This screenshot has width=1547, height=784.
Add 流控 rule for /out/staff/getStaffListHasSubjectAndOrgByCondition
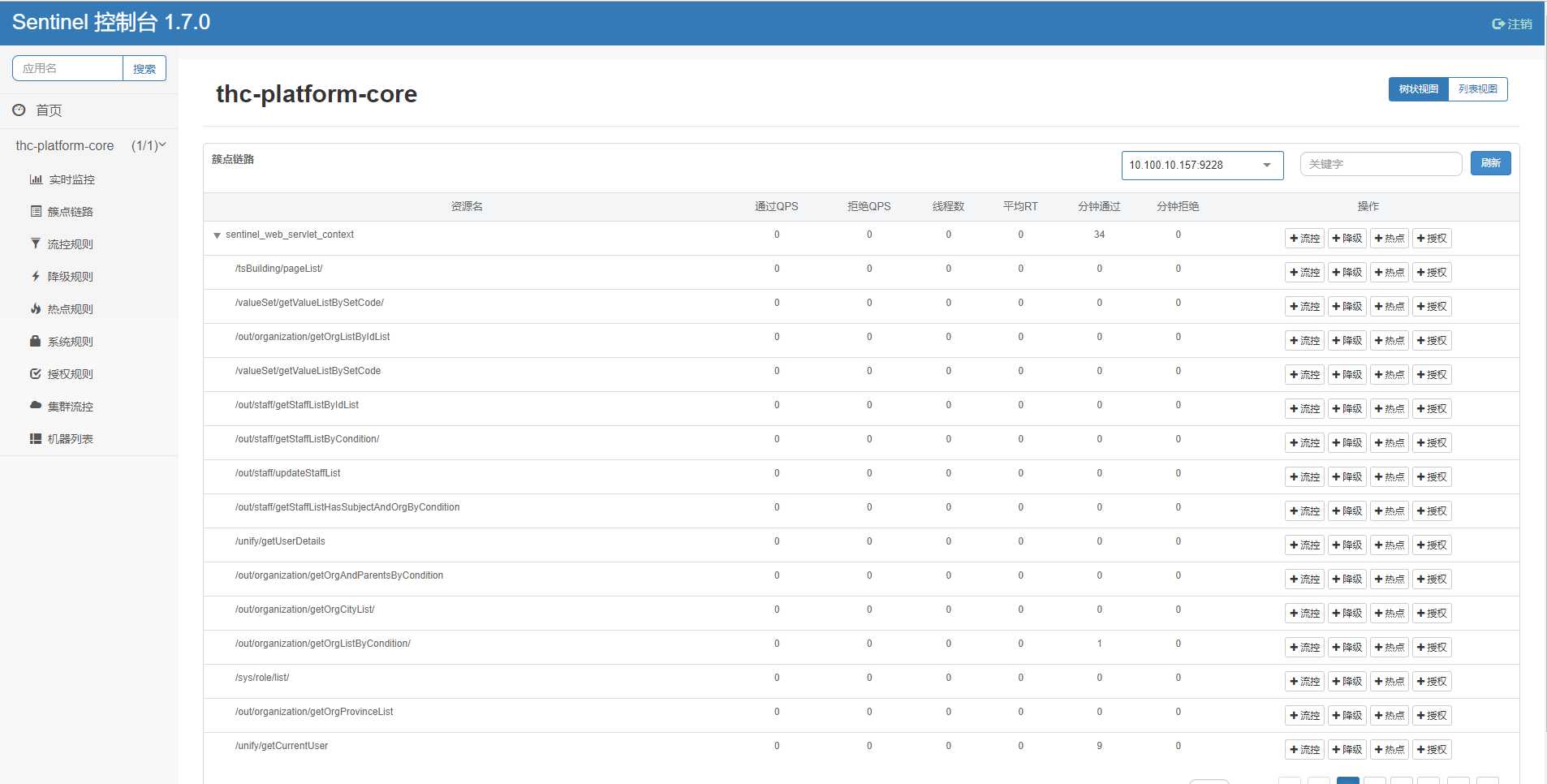pos(1305,511)
